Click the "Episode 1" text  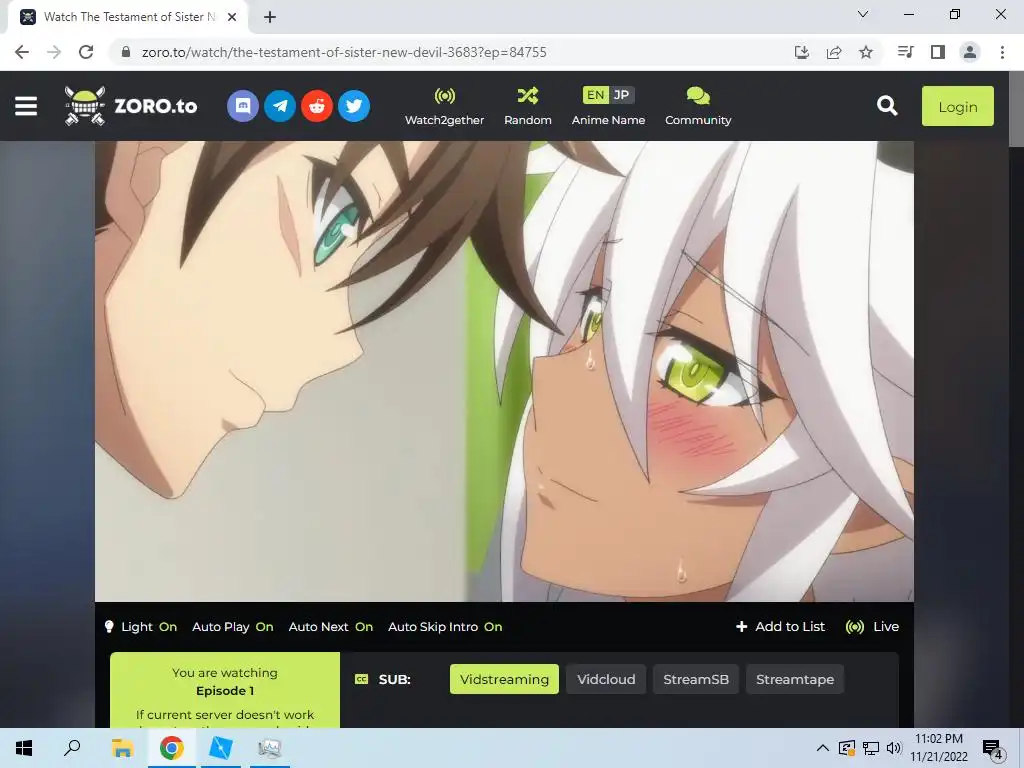coord(225,691)
